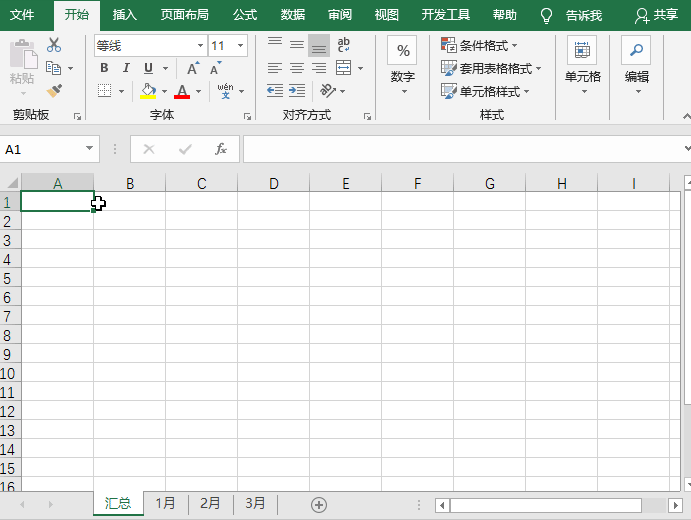This screenshot has width=691, height=520.
Task: Increase font size with the larger A
Action: point(193,68)
